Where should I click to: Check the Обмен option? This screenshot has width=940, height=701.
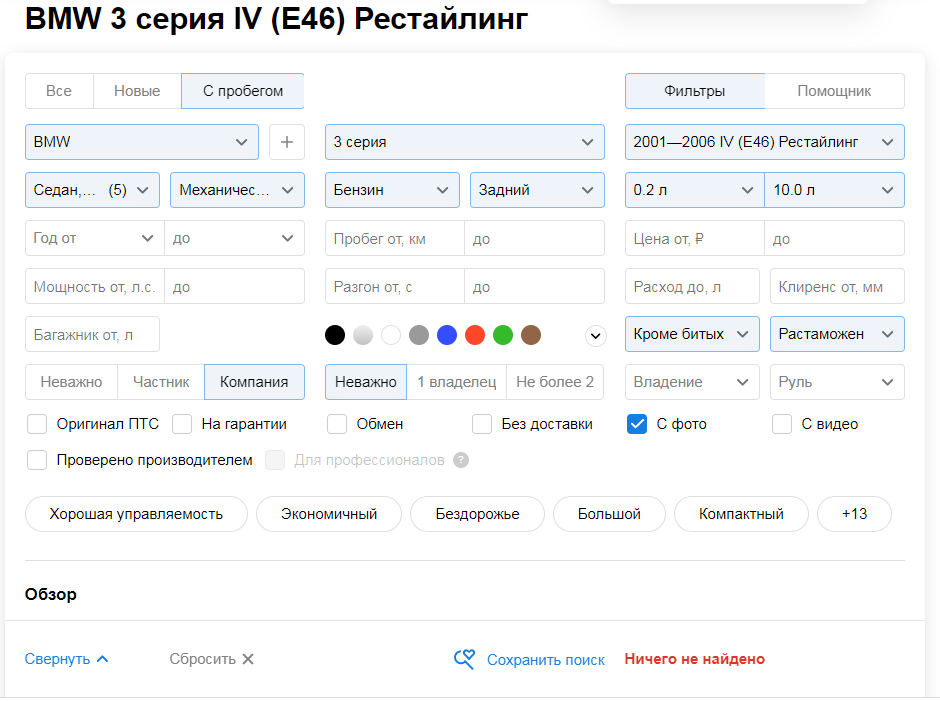(337, 424)
